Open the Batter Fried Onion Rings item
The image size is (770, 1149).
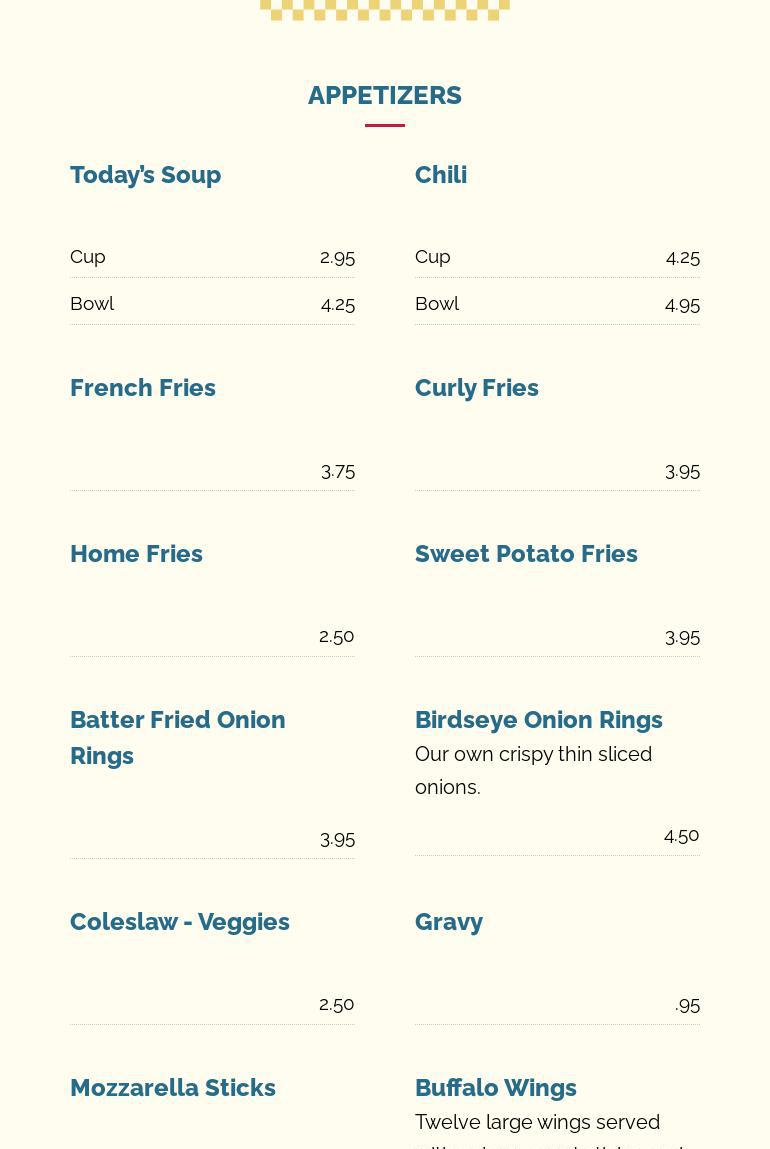[x=177, y=737]
